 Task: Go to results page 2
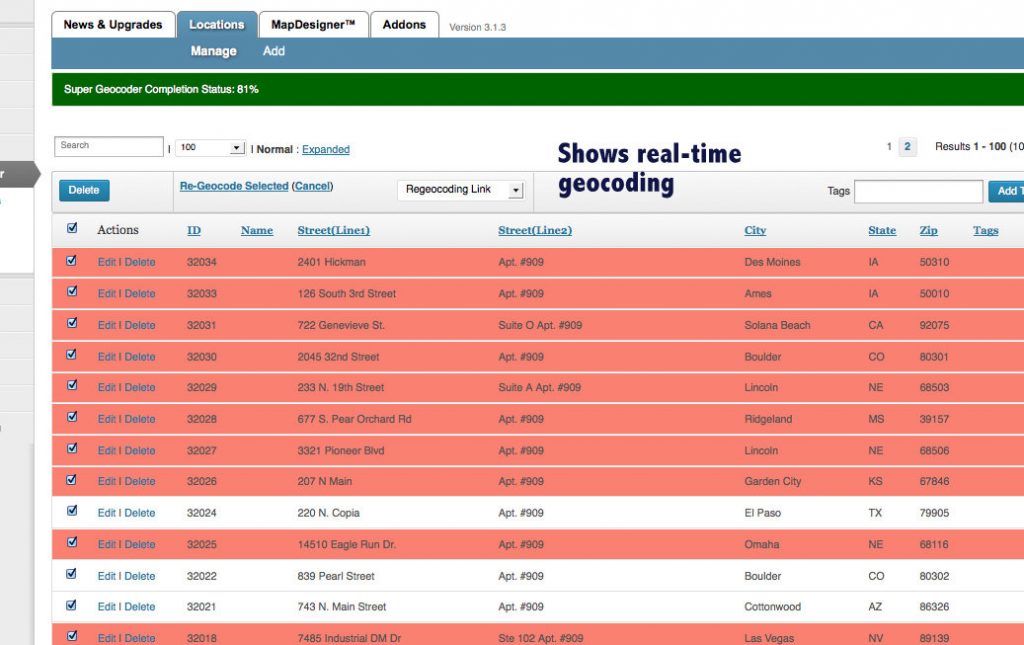click(x=908, y=147)
